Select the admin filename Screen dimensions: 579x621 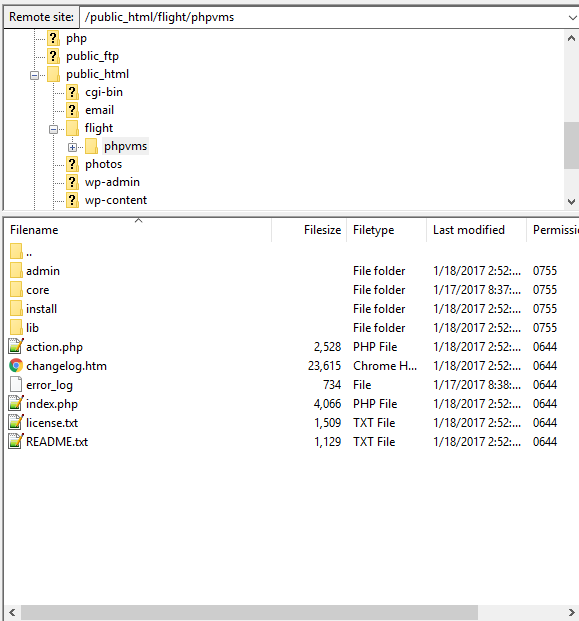point(43,271)
